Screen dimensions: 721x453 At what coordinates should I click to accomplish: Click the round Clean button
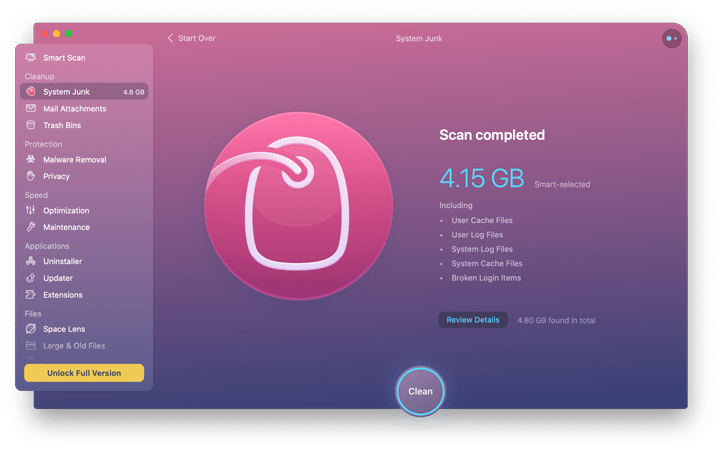pos(420,391)
